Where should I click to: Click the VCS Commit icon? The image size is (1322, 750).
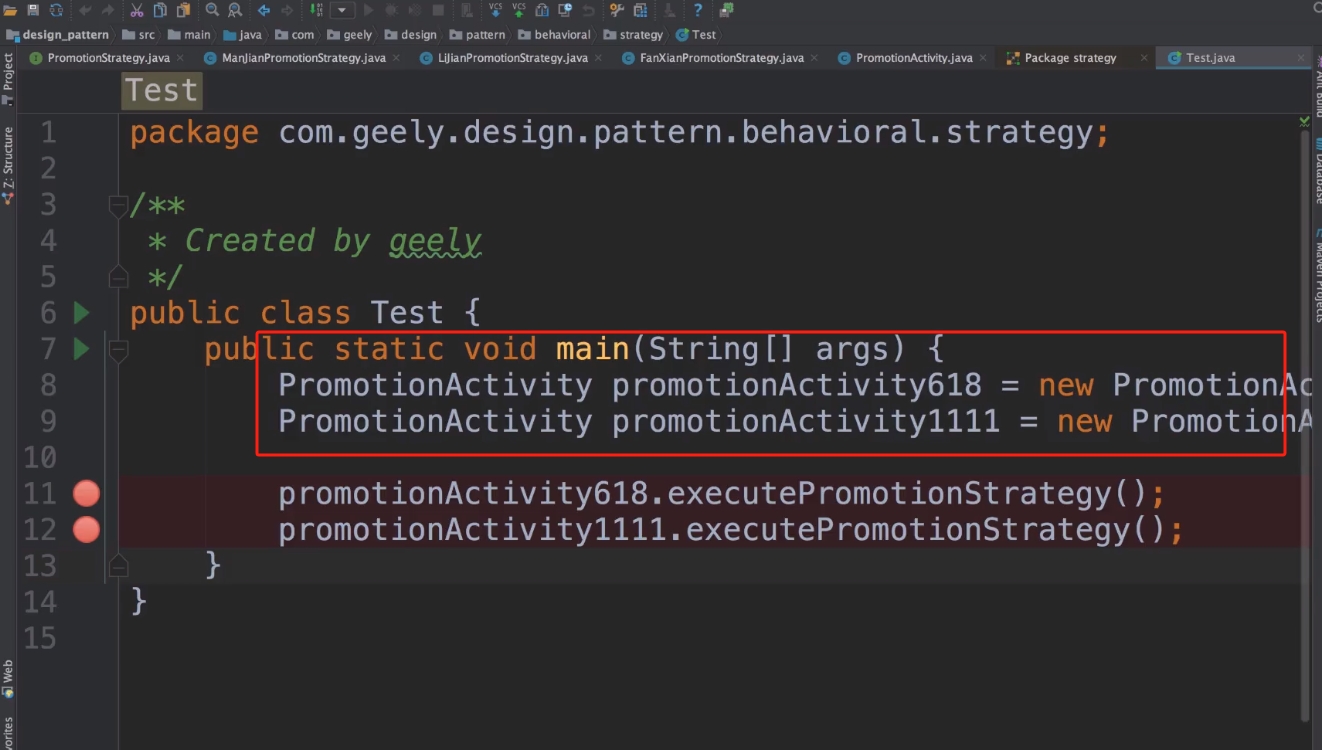[x=518, y=10]
